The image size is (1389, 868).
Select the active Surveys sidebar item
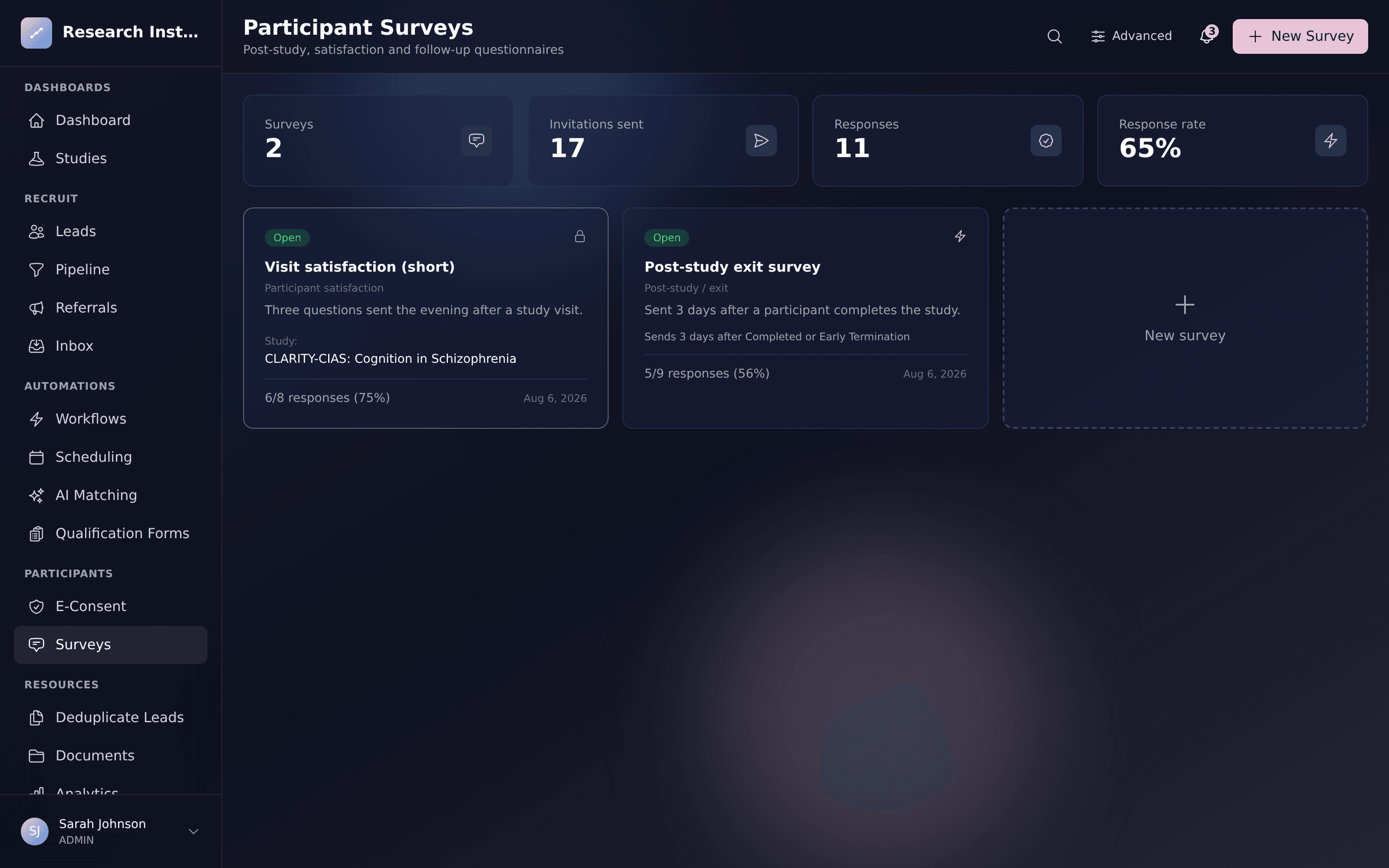point(111,645)
